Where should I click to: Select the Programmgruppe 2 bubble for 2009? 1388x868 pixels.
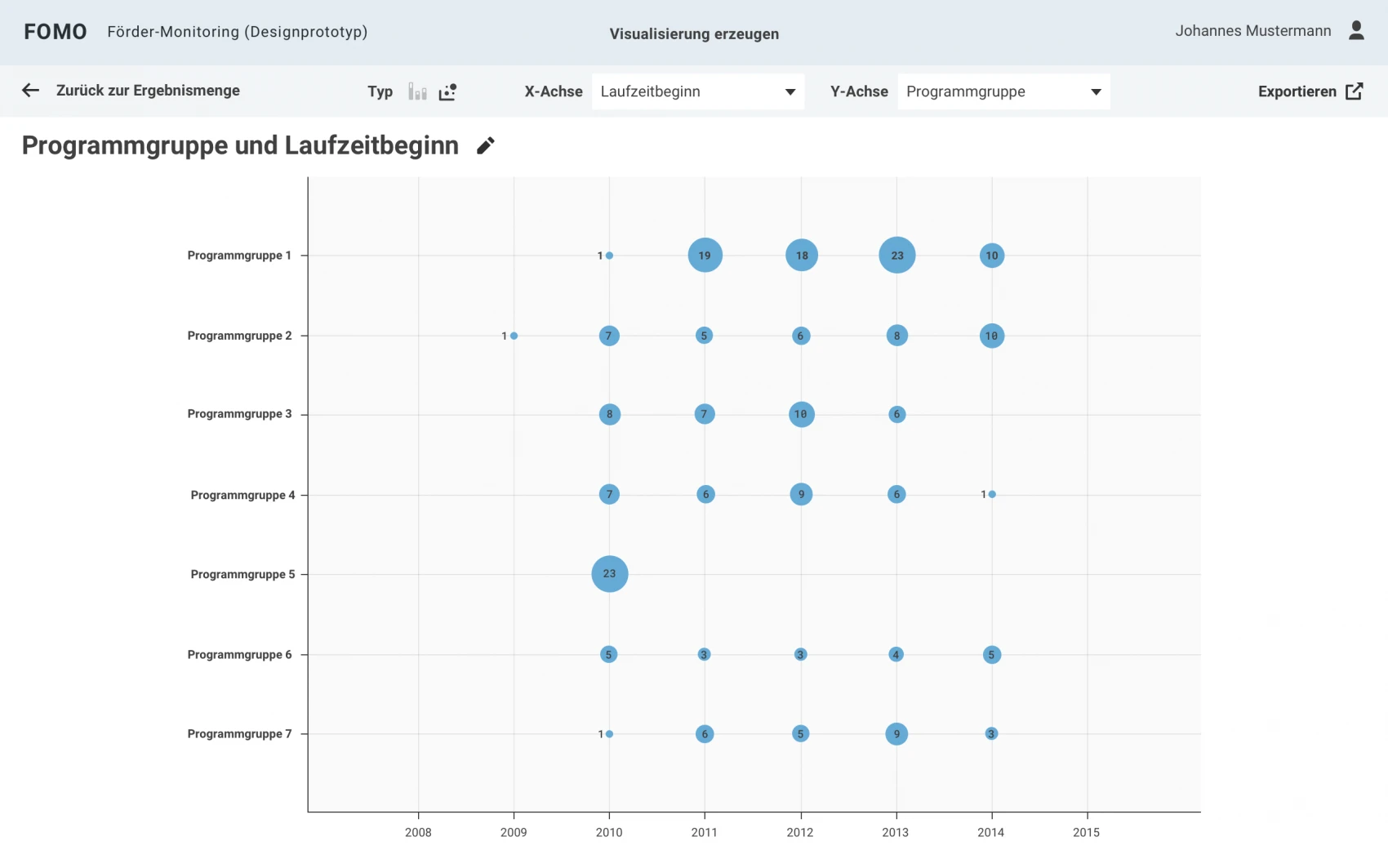[x=514, y=336]
